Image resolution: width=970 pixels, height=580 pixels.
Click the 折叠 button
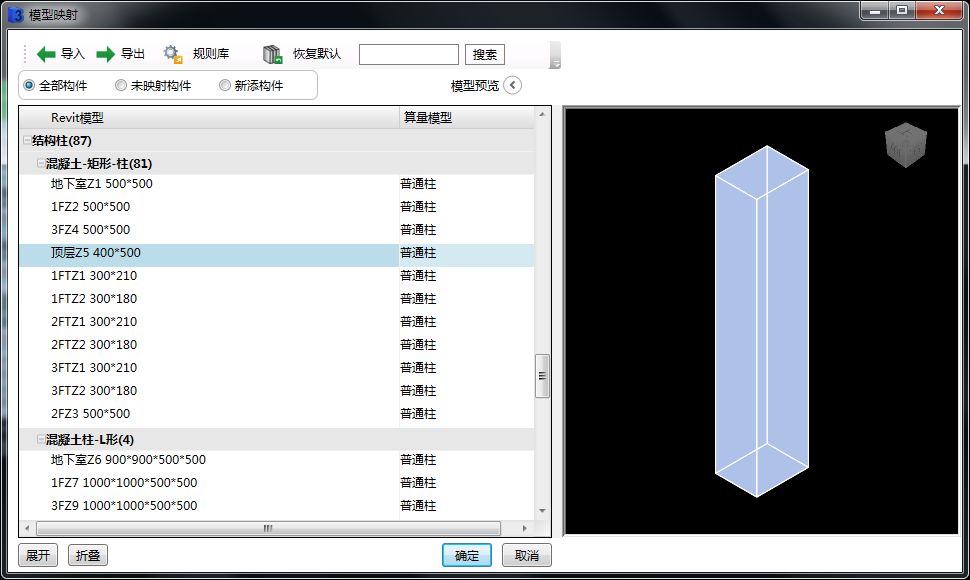(88, 555)
